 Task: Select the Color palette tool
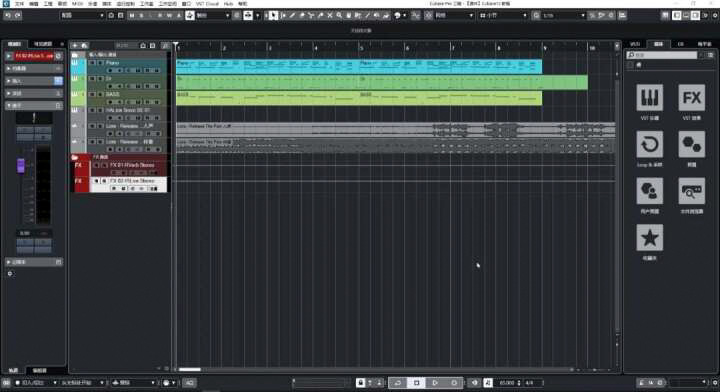pyautogui.click(x=398, y=15)
